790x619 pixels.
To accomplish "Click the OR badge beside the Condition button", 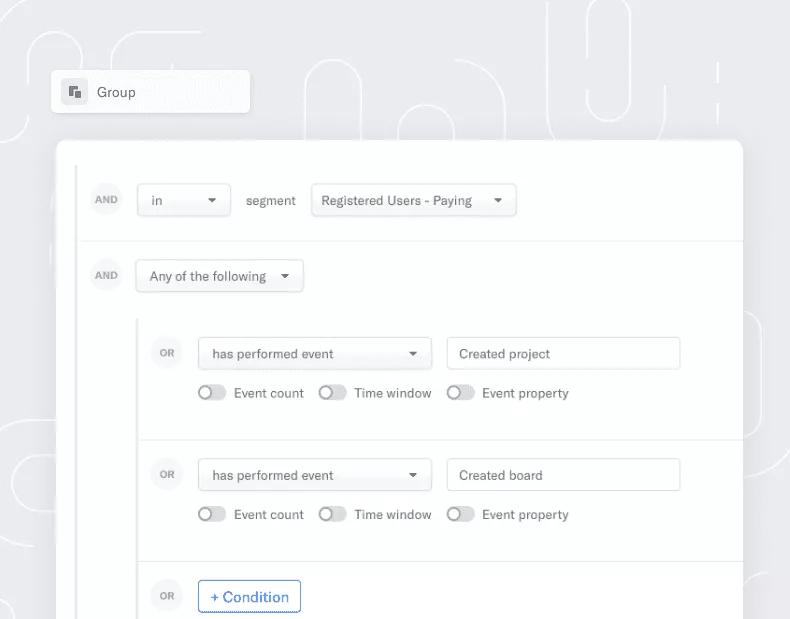I will pyautogui.click(x=167, y=596).
